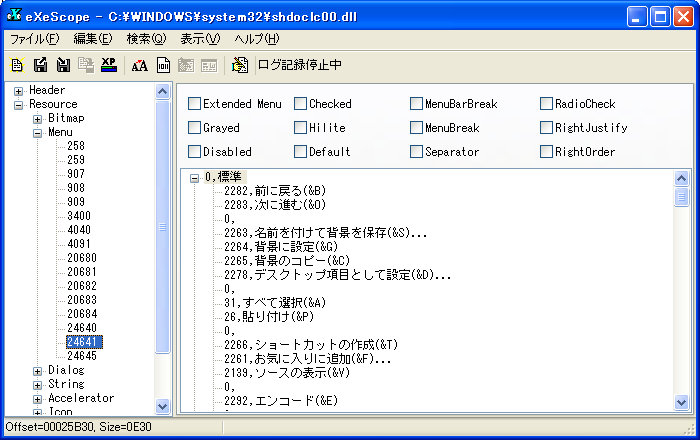Collapse the Menu resource node
This screenshot has width=700, height=440.
pyautogui.click(x=38, y=132)
